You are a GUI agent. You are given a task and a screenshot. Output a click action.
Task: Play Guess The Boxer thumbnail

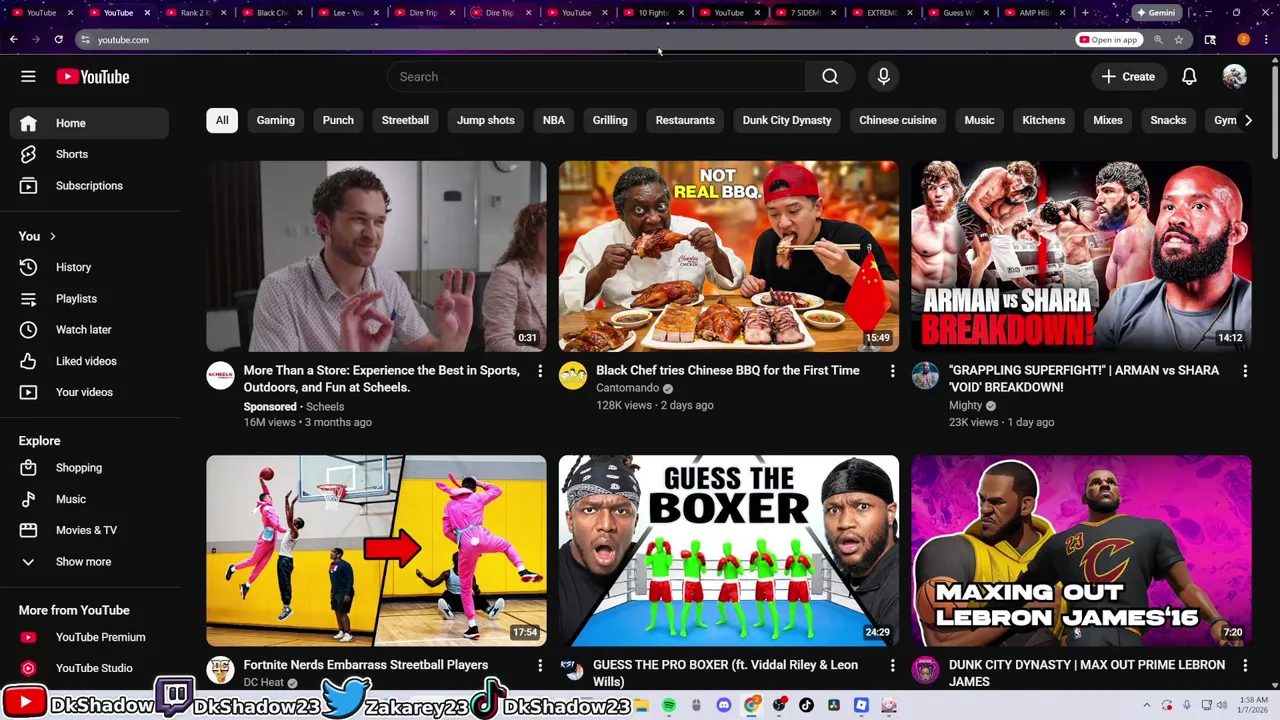pos(729,551)
